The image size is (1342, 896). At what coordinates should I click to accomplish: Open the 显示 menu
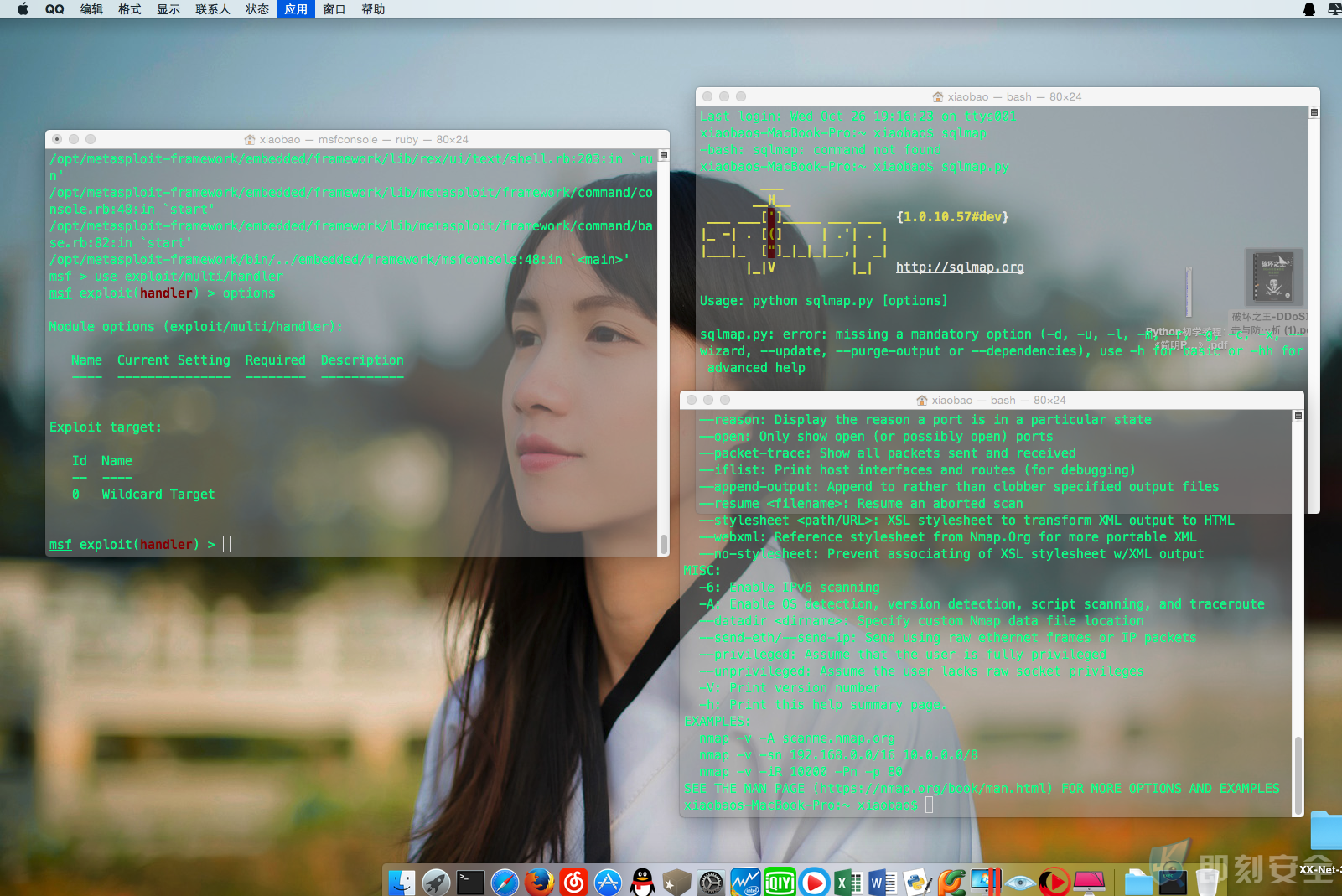pyautogui.click(x=168, y=9)
